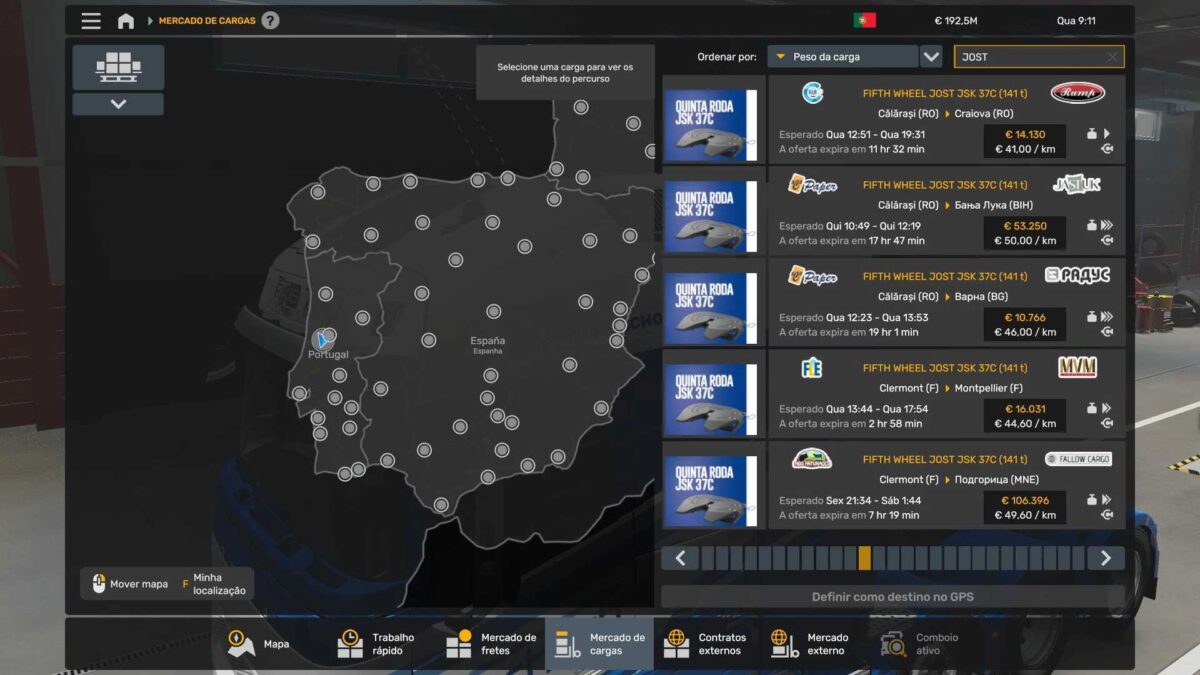This screenshot has width=1200, height=675.
Task: Open the Peso da carga sort dropdown
Action: (842, 57)
